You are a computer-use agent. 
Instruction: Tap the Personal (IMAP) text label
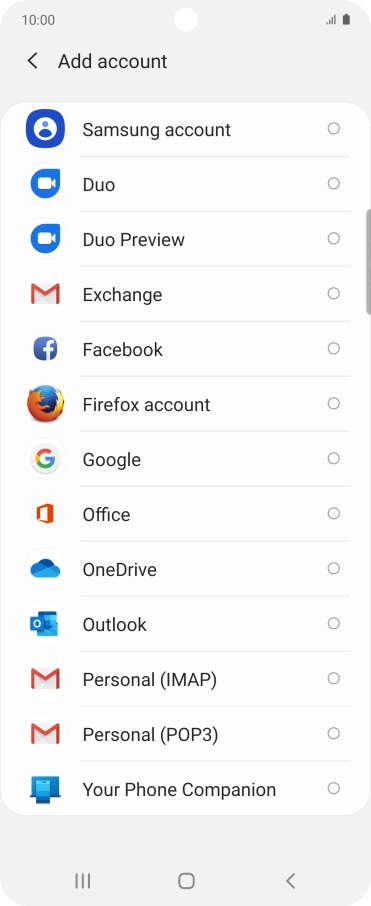[x=150, y=680]
